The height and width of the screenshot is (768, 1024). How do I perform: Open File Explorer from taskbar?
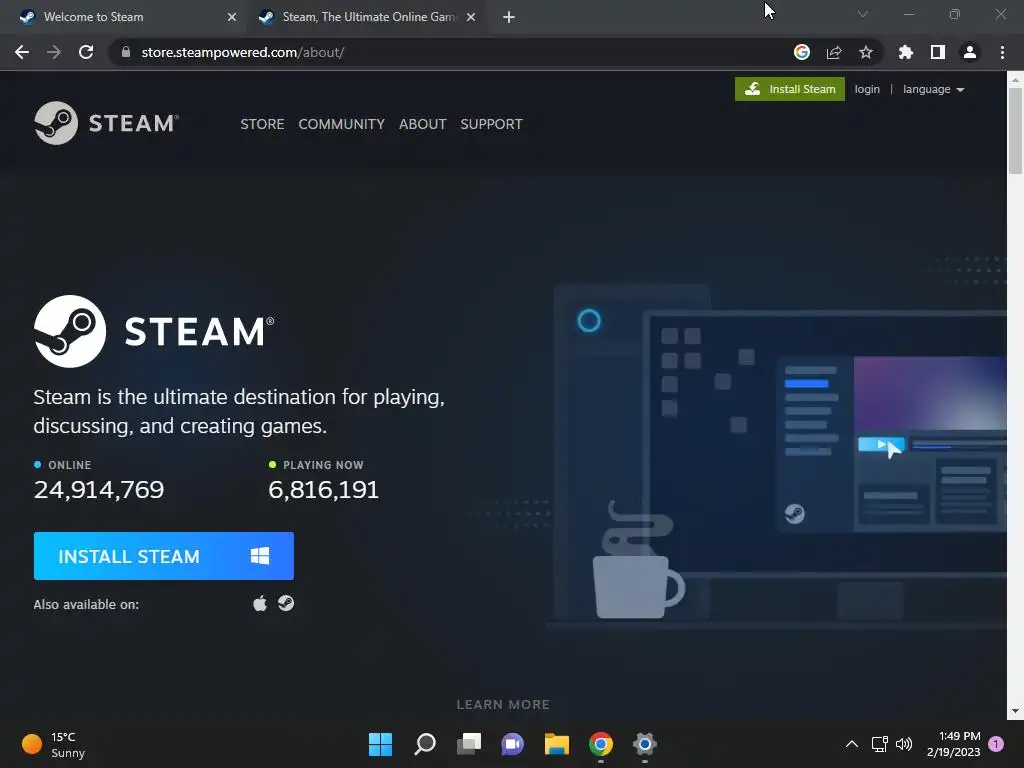coord(557,744)
